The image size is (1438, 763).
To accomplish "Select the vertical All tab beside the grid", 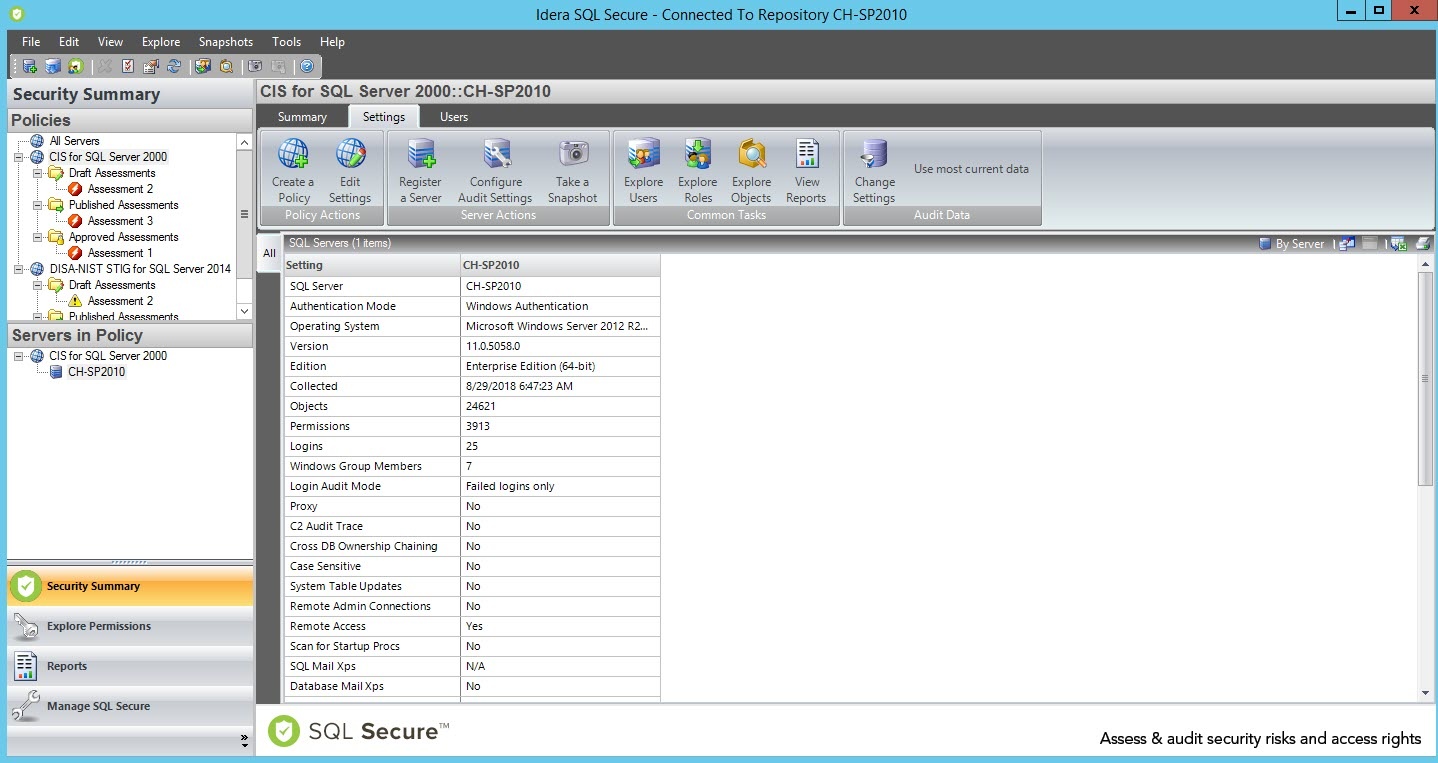I will [269, 253].
